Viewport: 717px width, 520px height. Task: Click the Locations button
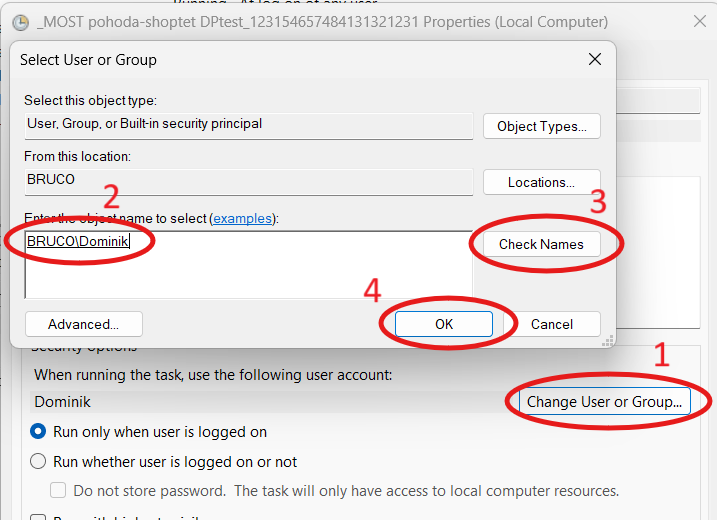[x=541, y=183]
